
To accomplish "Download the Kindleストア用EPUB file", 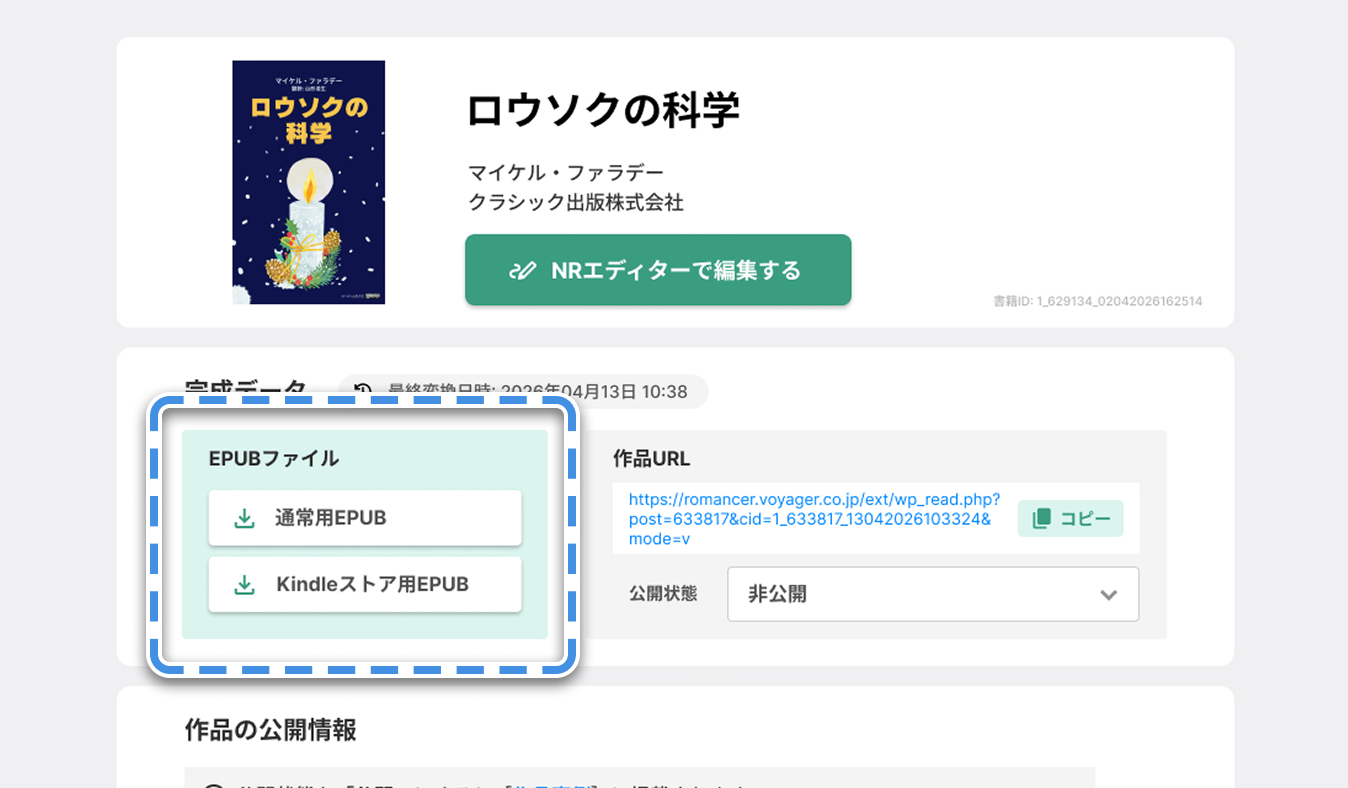I will click(365, 584).
